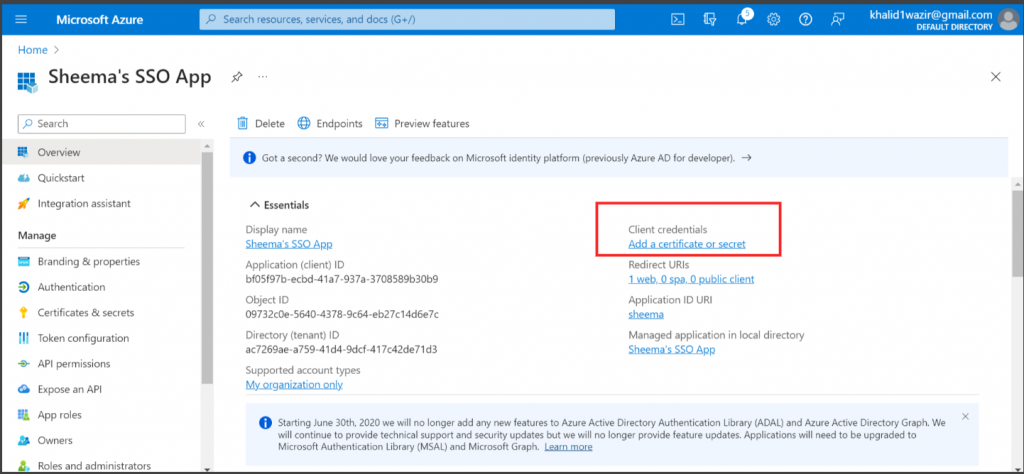
Task: Open Preview features in the toolbar
Action: pos(422,123)
